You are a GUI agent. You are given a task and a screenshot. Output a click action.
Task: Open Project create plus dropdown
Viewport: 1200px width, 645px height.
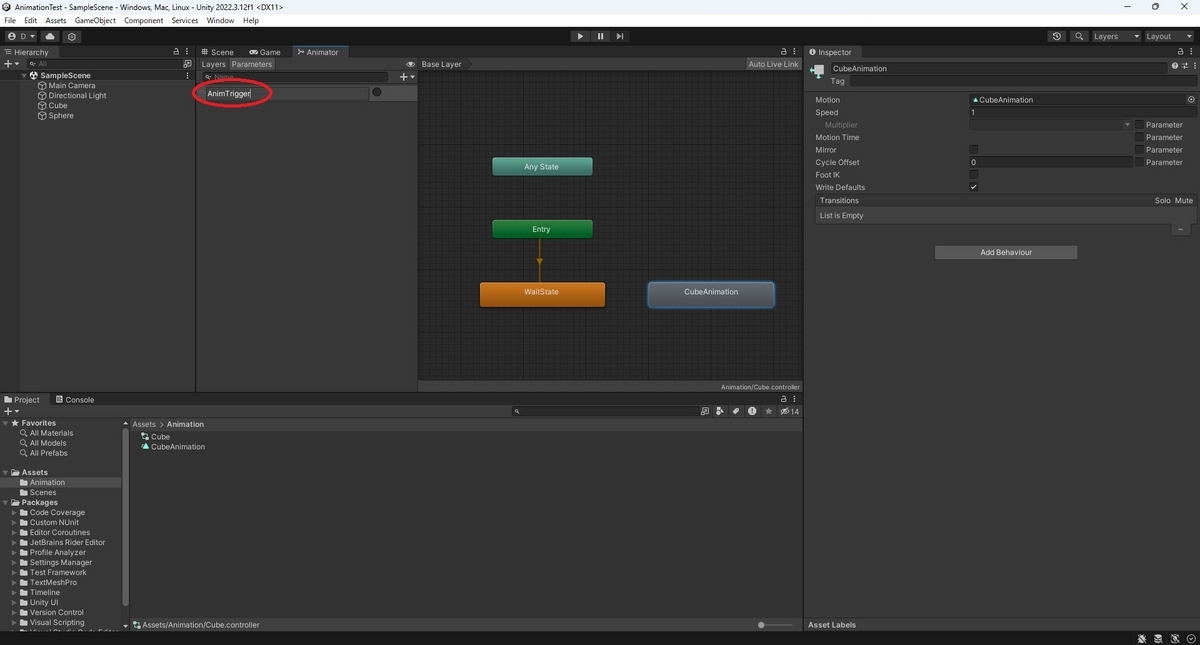[12, 411]
